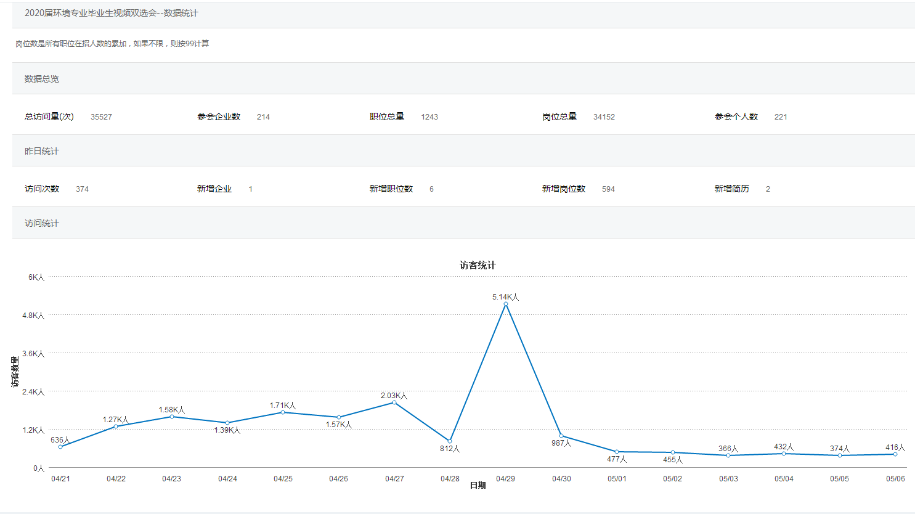Click the 04/21 data point showing 635人
The width and height of the screenshot is (915, 514).
(60, 447)
